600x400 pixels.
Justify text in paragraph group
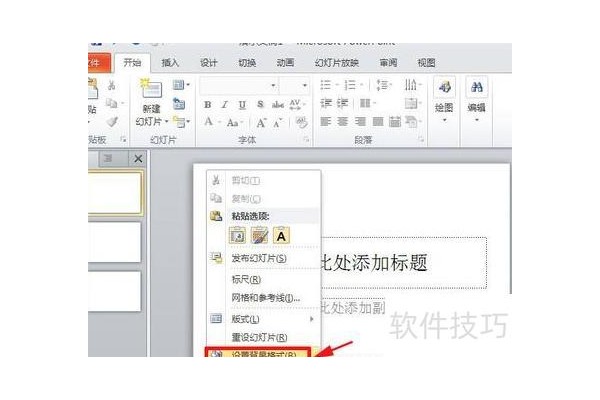378,122
